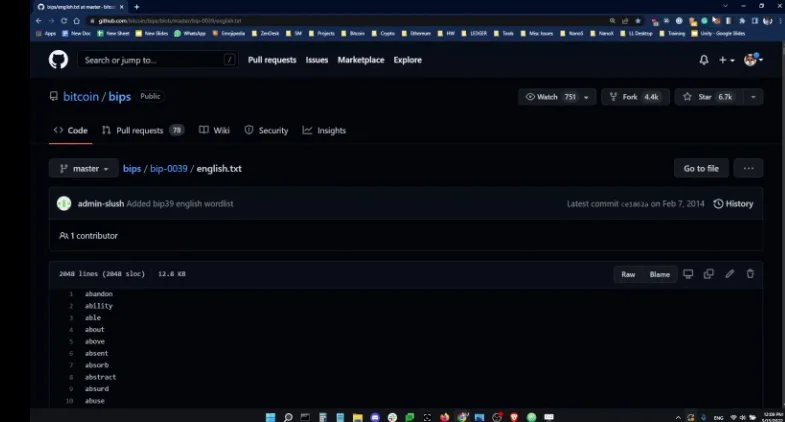The width and height of the screenshot is (785, 422).
Task: Open the bip-0039 folder link
Action: pos(169,169)
